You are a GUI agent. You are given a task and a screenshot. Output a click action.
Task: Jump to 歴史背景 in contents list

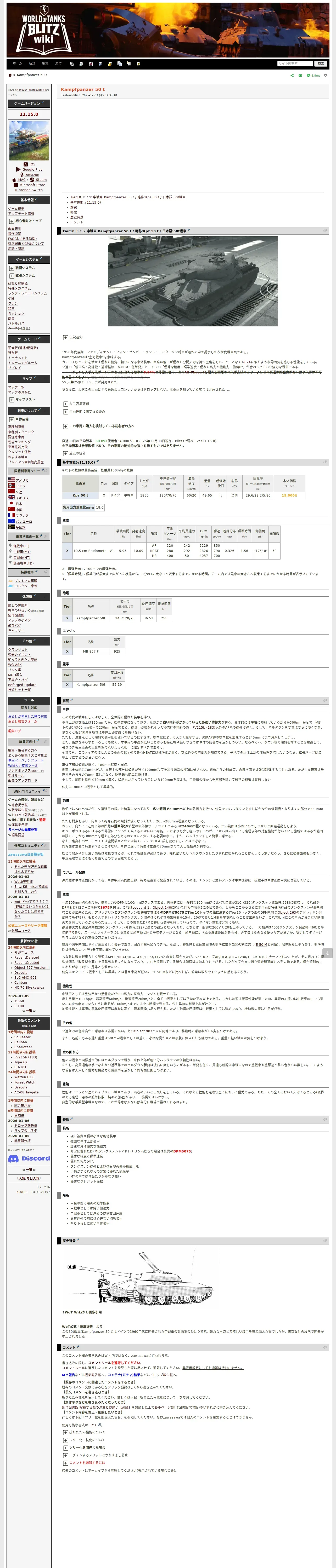click(x=77, y=217)
